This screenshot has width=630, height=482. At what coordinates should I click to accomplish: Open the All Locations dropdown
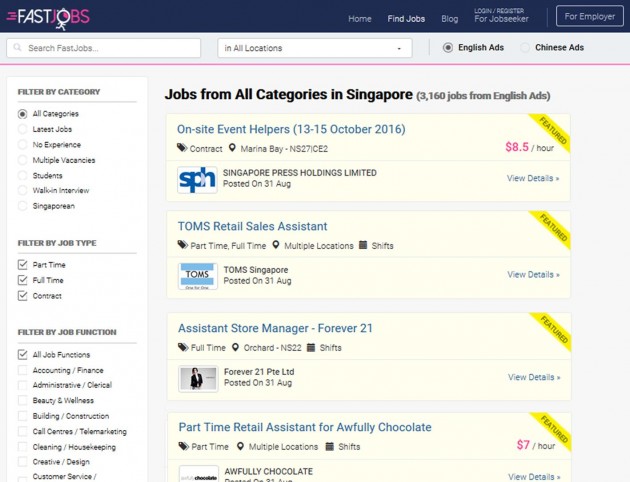[x=314, y=48]
